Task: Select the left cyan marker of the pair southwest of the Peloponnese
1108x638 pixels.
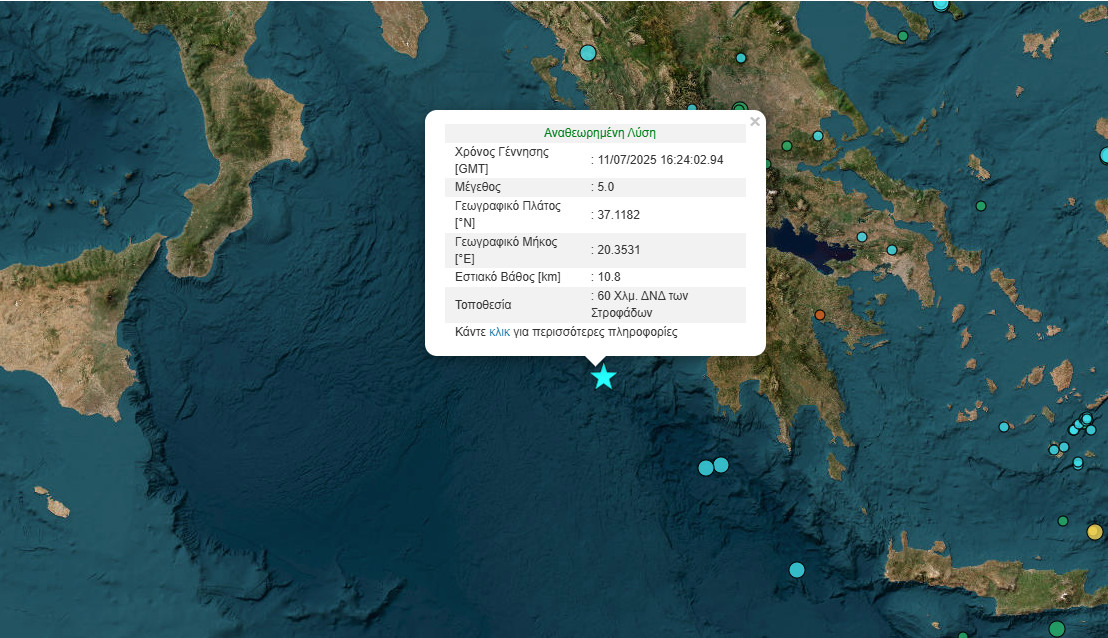Action: (706, 467)
